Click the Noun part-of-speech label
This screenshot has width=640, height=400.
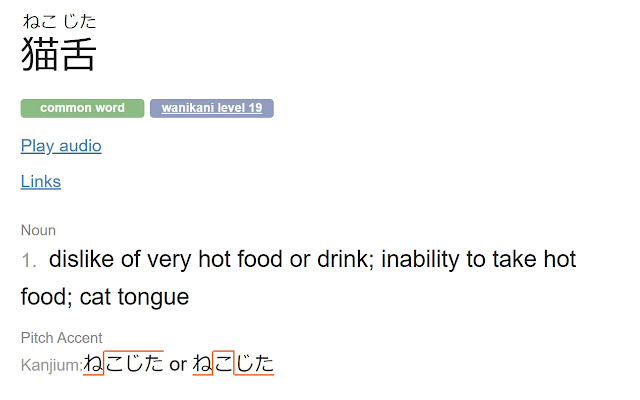pos(38,230)
